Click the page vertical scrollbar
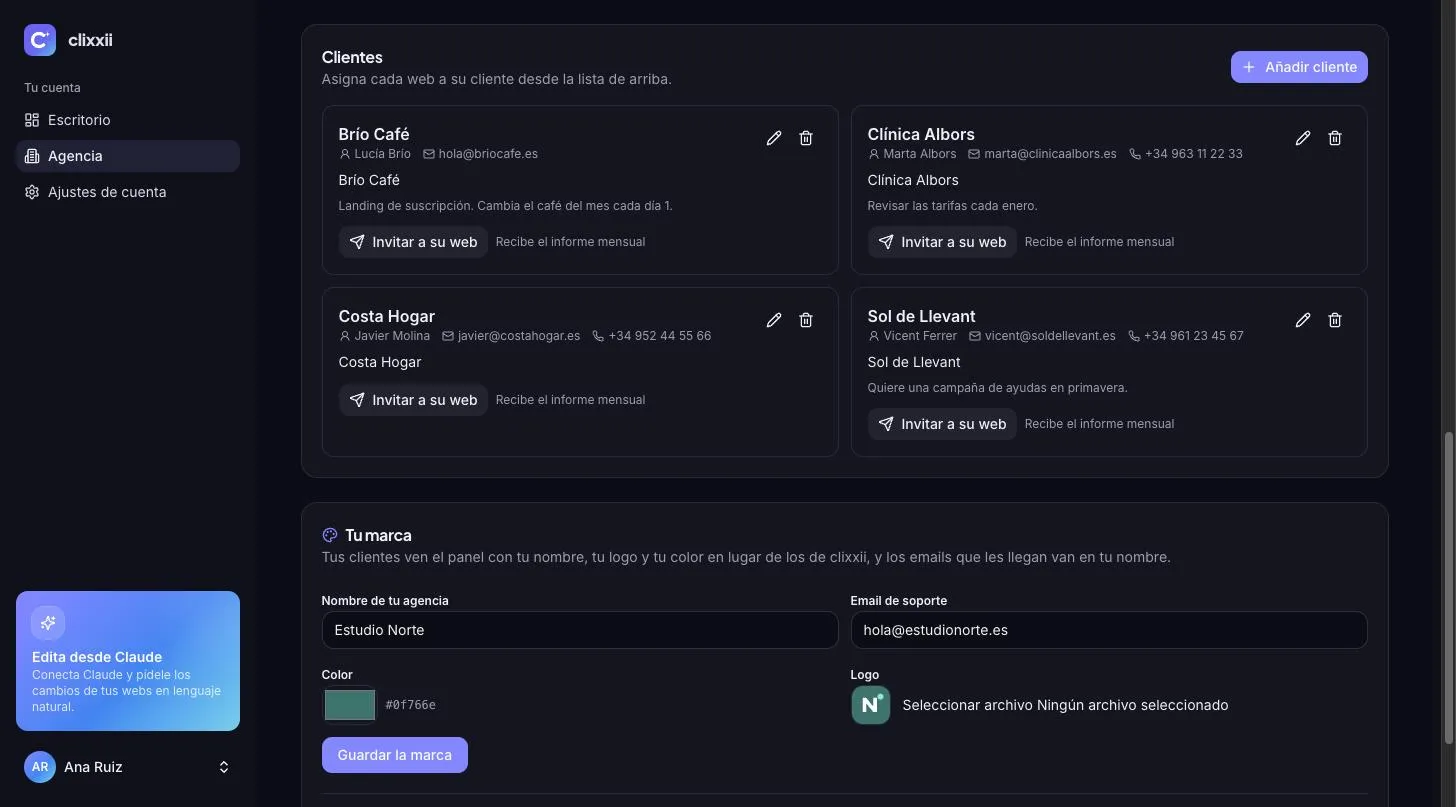This screenshot has width=1456, height=807. [1449, 588]
